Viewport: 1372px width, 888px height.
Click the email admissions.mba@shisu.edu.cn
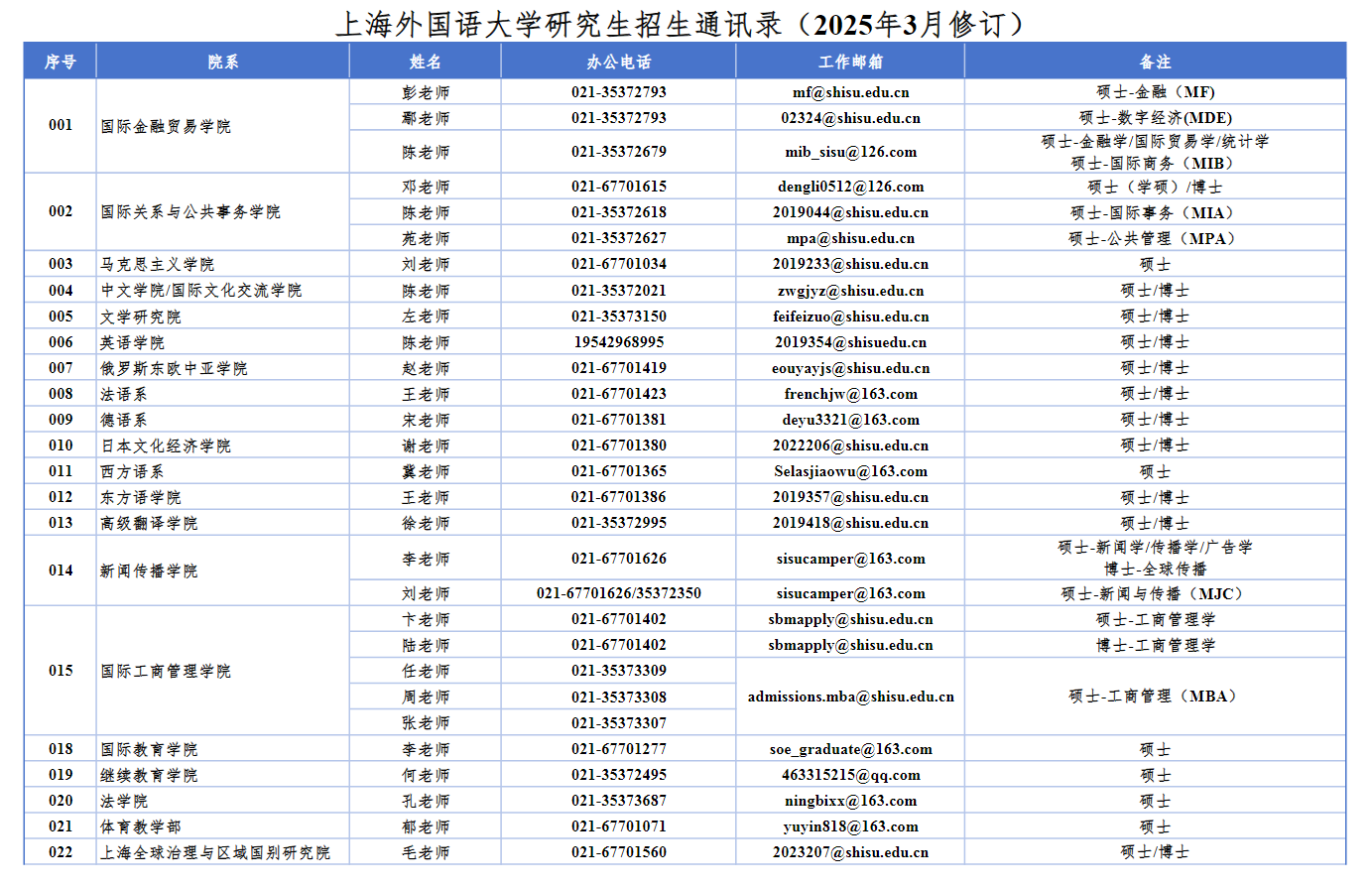click(x=850, y=697)
